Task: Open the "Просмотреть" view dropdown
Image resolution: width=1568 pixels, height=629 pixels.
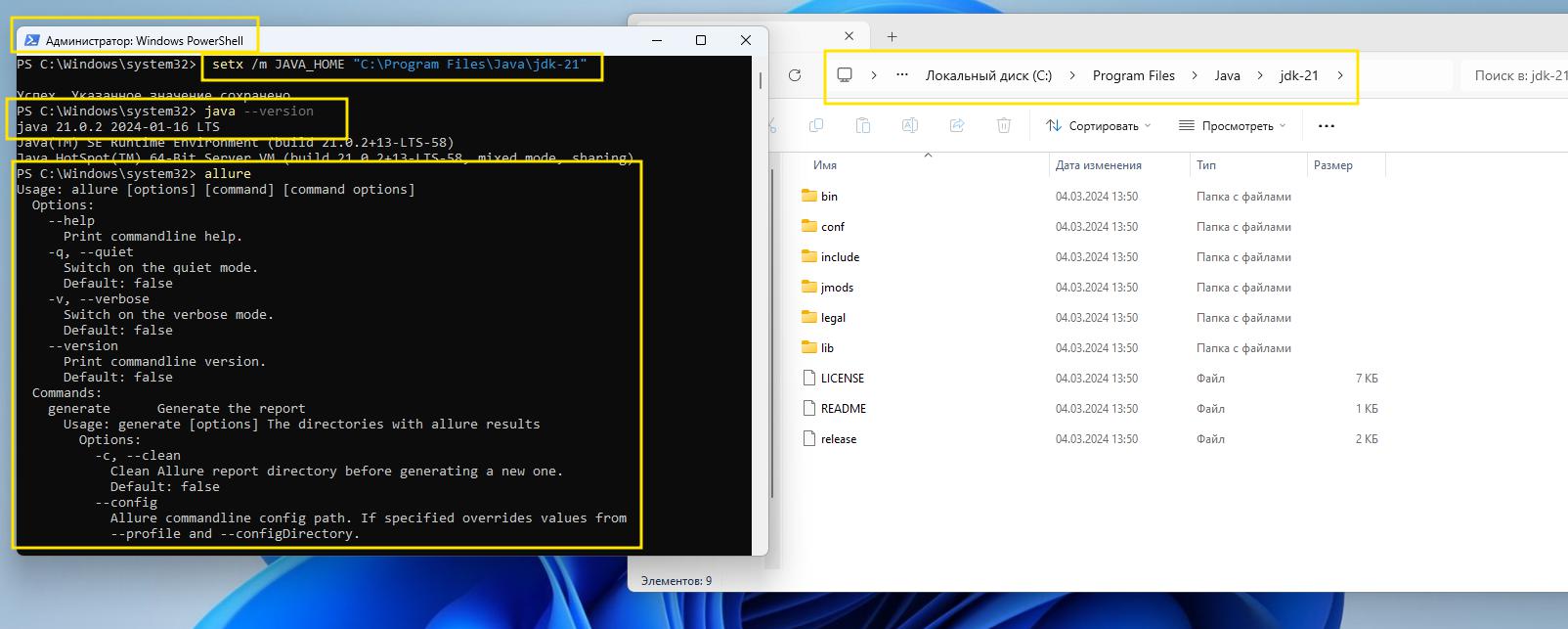Action: coord(1232,125)
